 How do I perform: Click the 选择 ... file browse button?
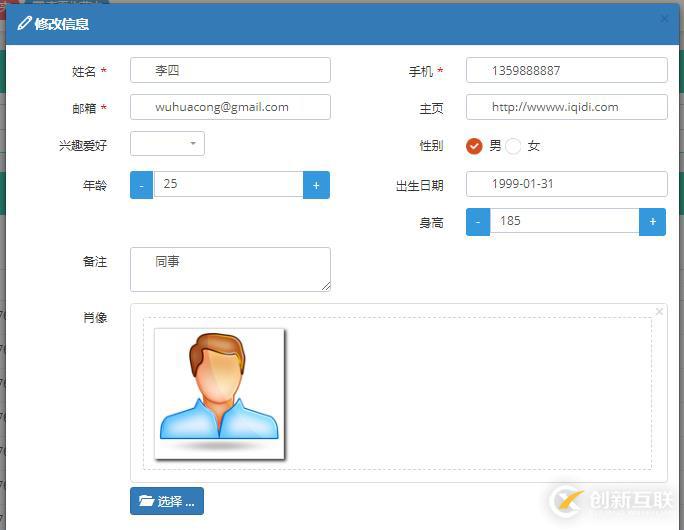(x=167, y=501)
